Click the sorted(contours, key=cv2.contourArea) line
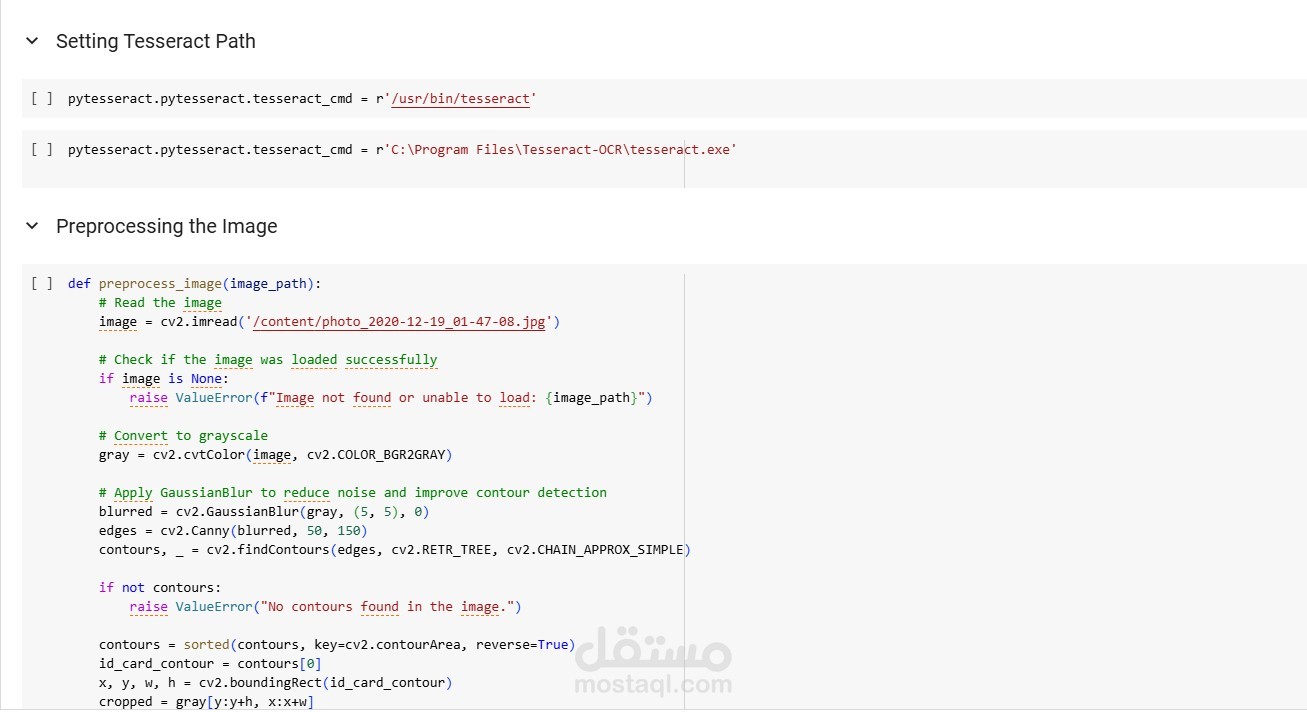1307x712 pixels. (x=337, y=644)
